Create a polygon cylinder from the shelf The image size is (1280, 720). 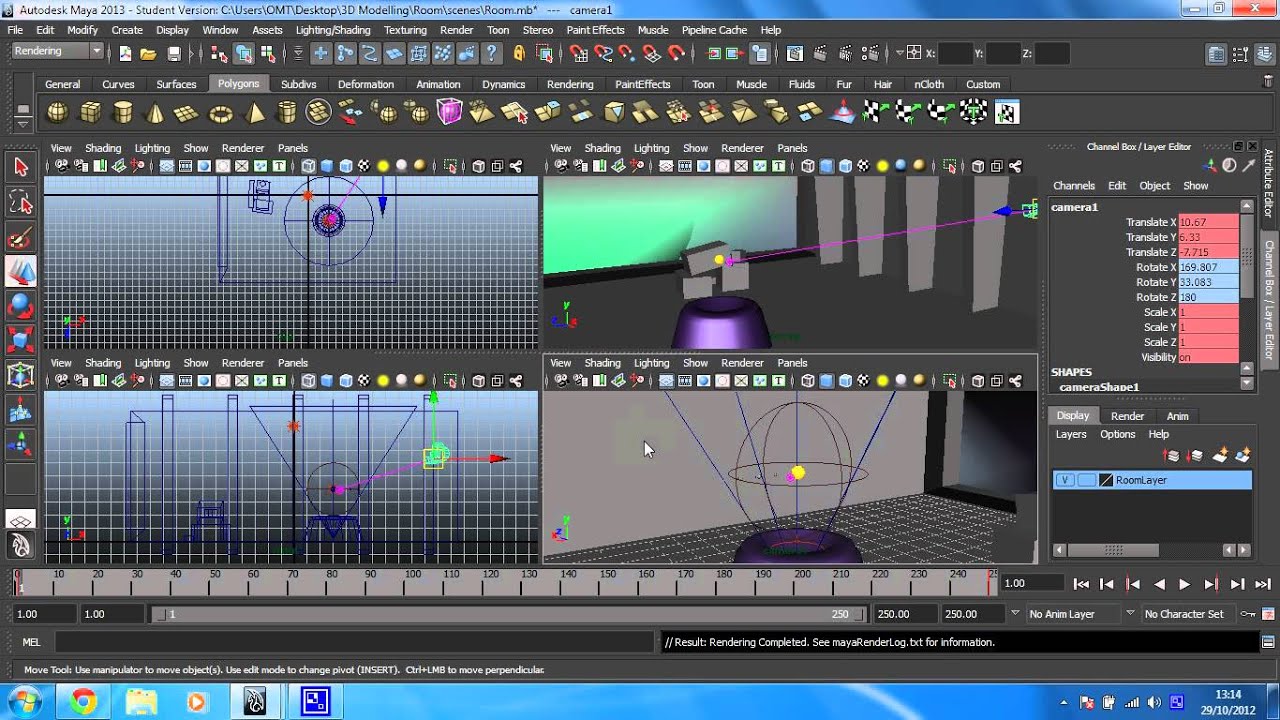[122, 112]
